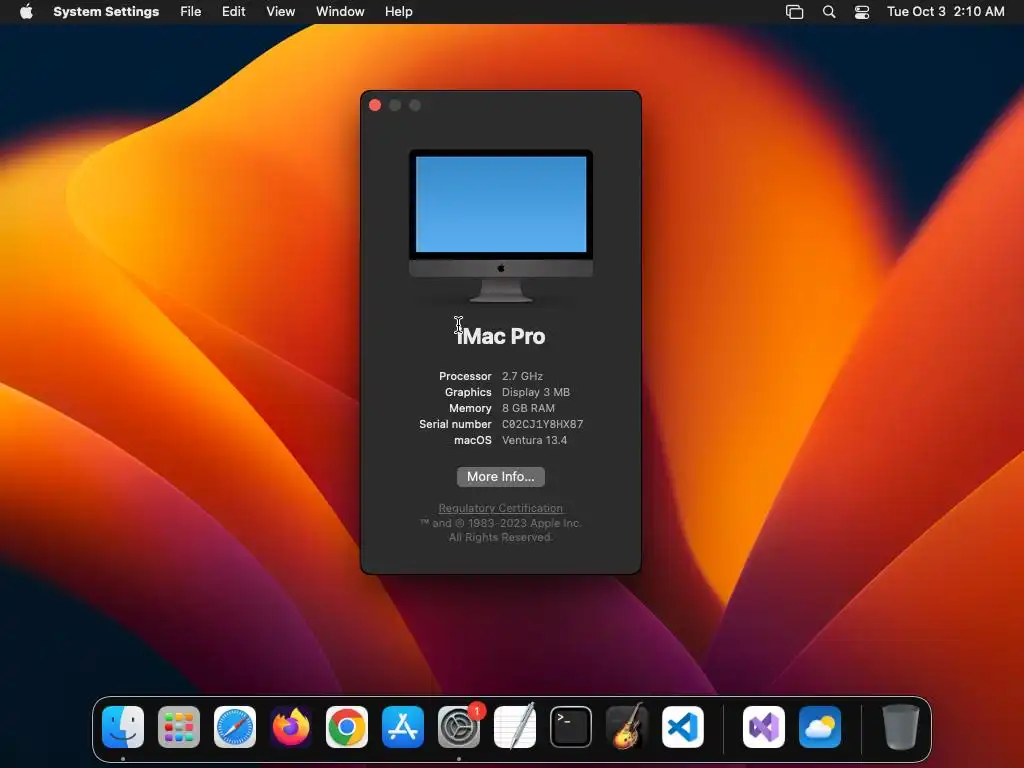Image resolution: width=1024 pixels, height=768 pixels.
Task: Click the serial number C02CJ1Y8HX87
Action: point(543,424)
